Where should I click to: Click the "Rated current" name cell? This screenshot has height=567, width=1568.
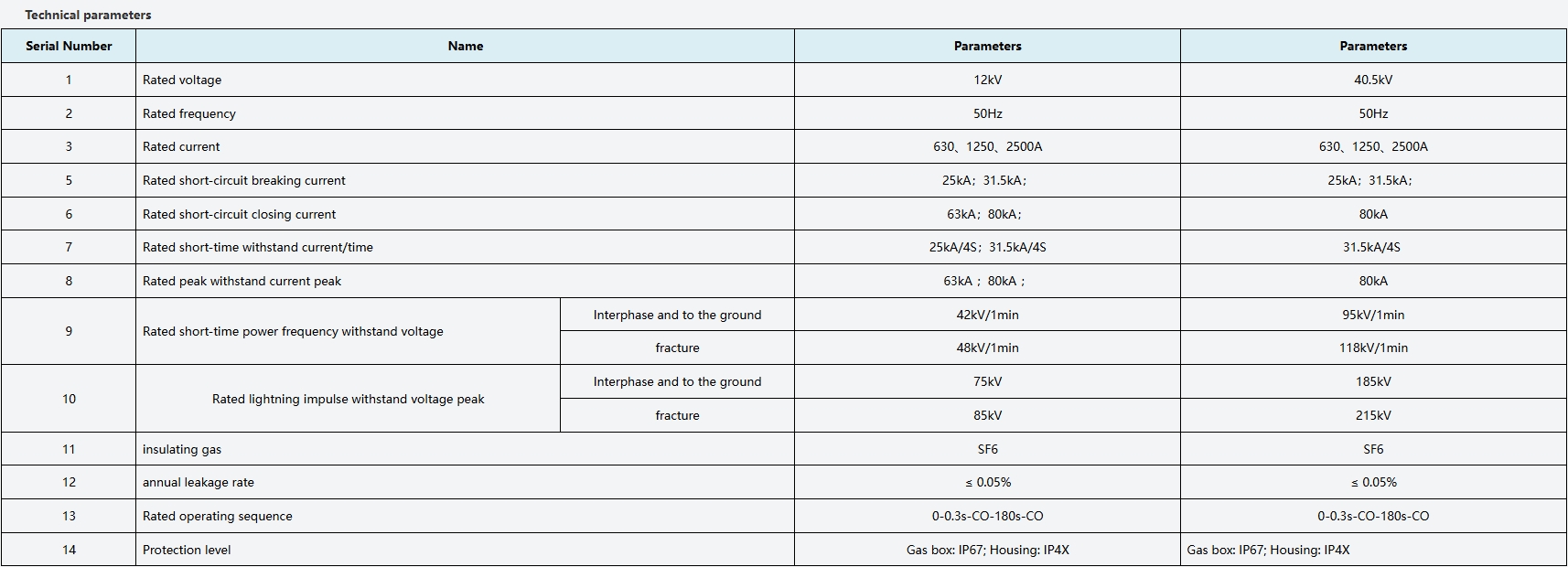tap(181, 146)
